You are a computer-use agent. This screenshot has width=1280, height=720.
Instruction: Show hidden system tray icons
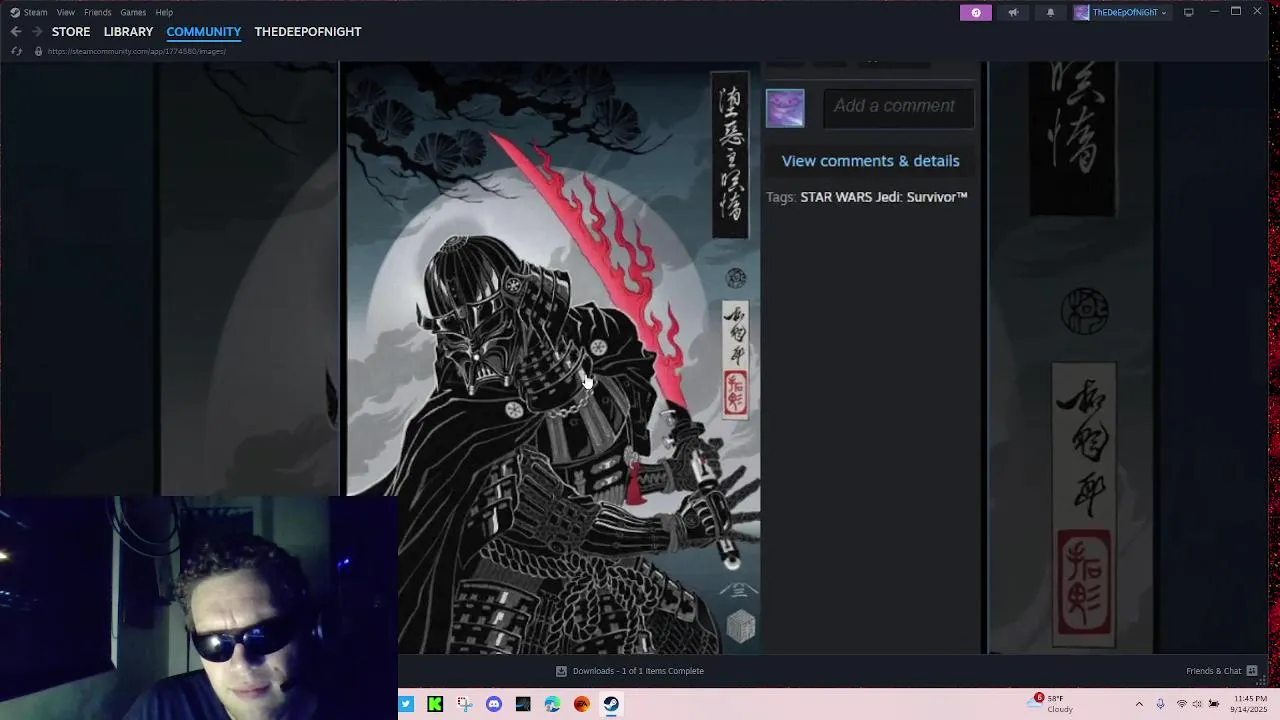(1139, 704)
